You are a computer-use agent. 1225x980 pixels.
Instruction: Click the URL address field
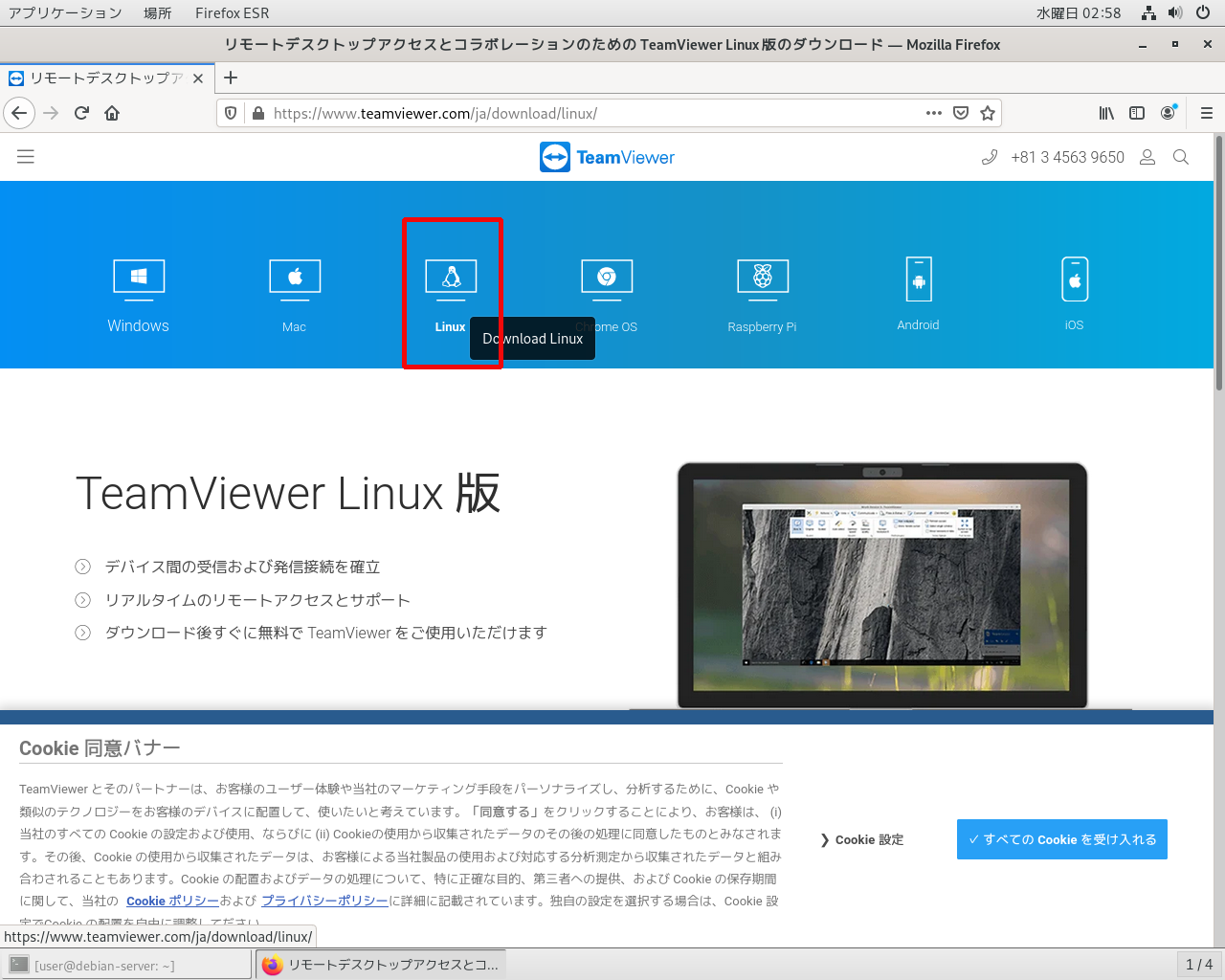(574, 113)
